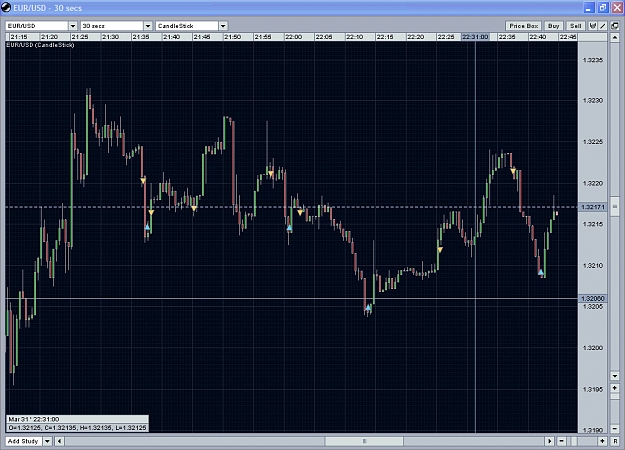Screen dimensions: 625x450
Task: Click the detach chart window icon
Action: point(615,26)
